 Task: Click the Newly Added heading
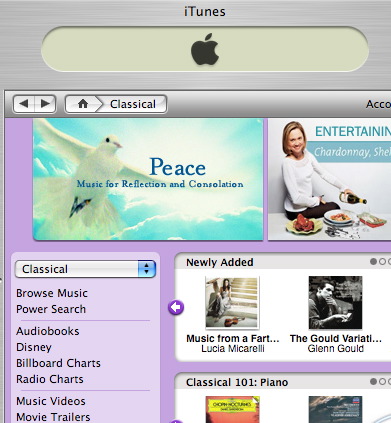(x=220, y=262)
